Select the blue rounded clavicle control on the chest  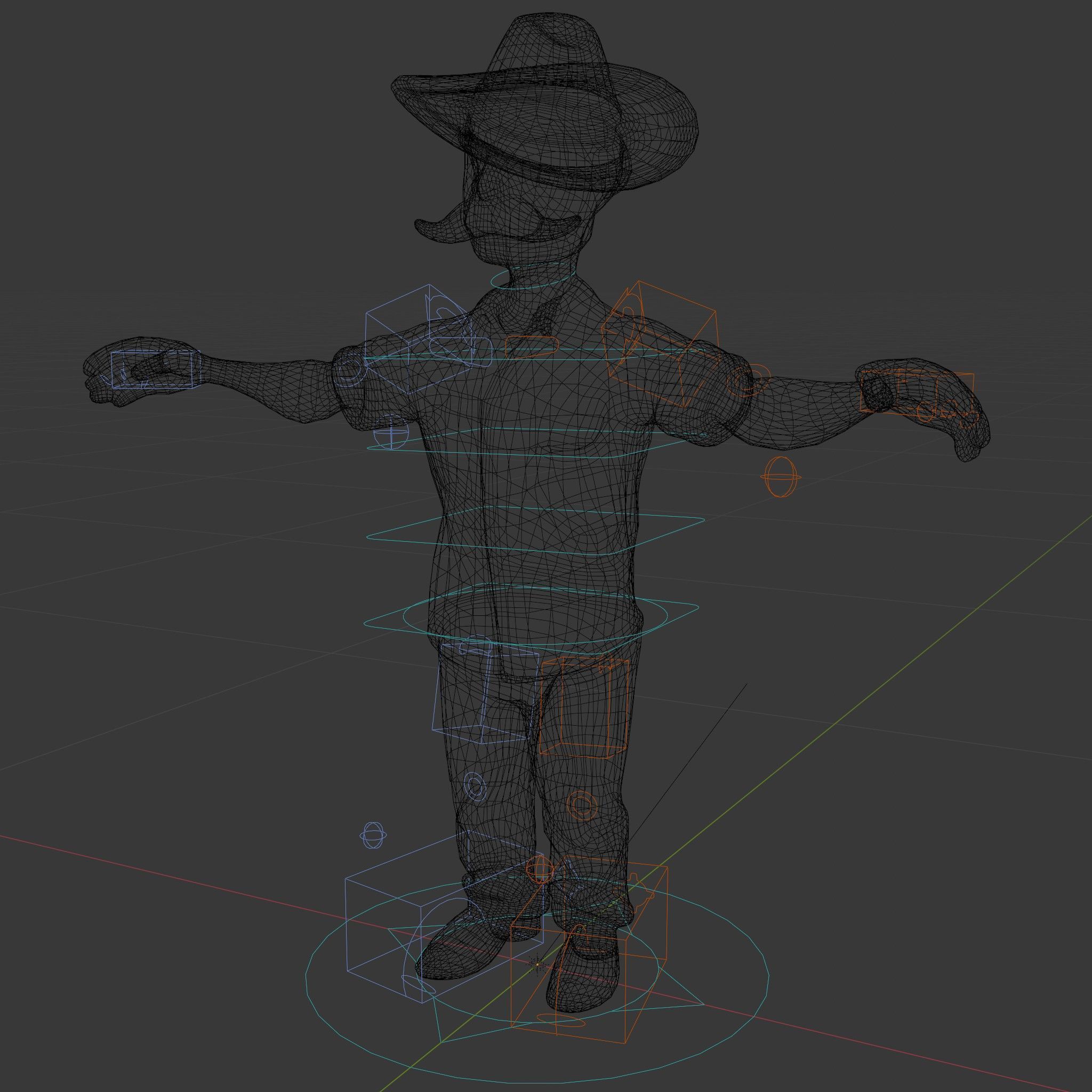tap(461, 352)
